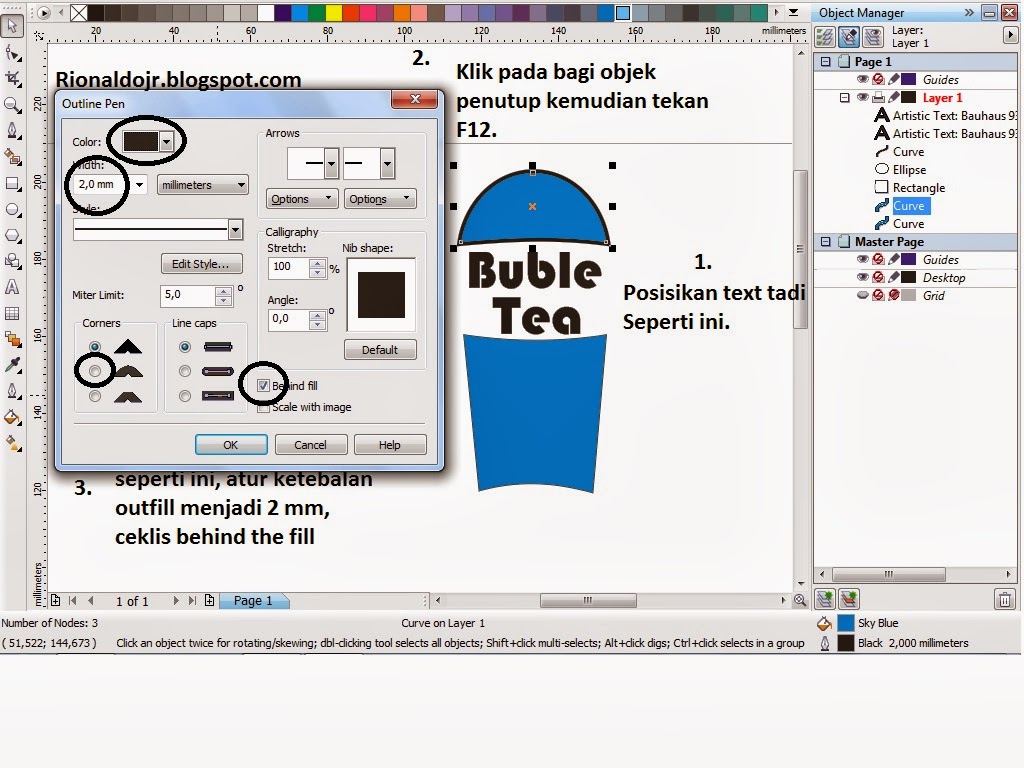1024x768 pixels.
Task: Switch to the Page 1 tab
Action: point(254,601)
